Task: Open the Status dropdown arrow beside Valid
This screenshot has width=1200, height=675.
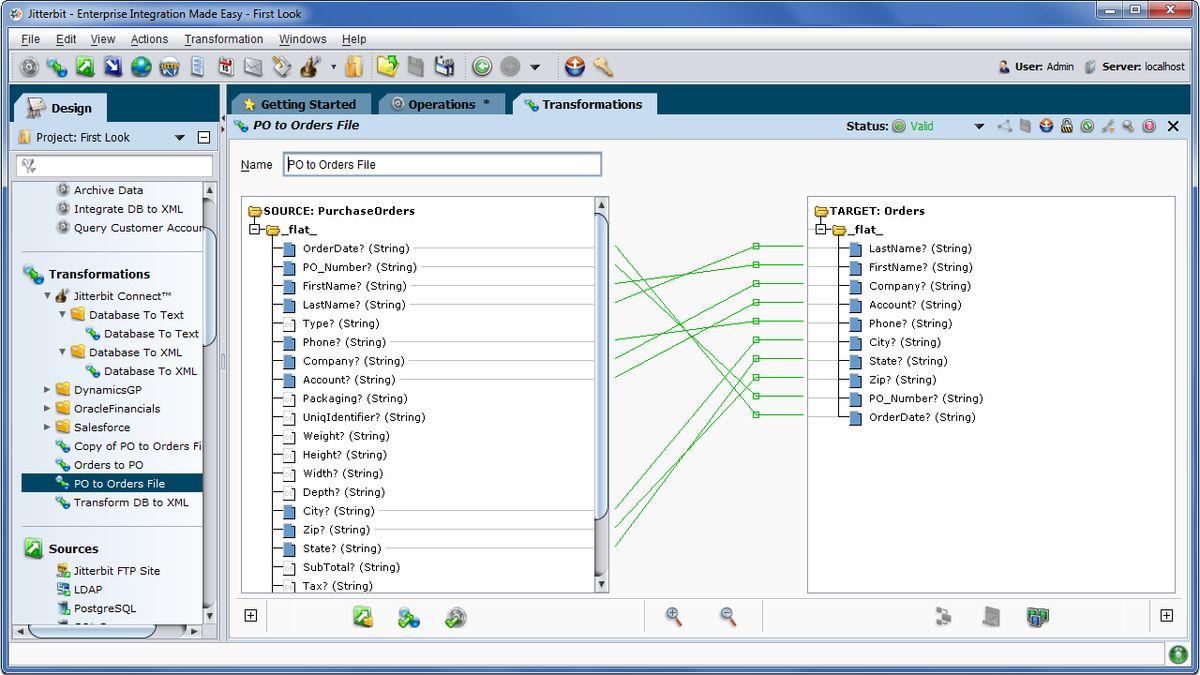Action: coord(979,126)
